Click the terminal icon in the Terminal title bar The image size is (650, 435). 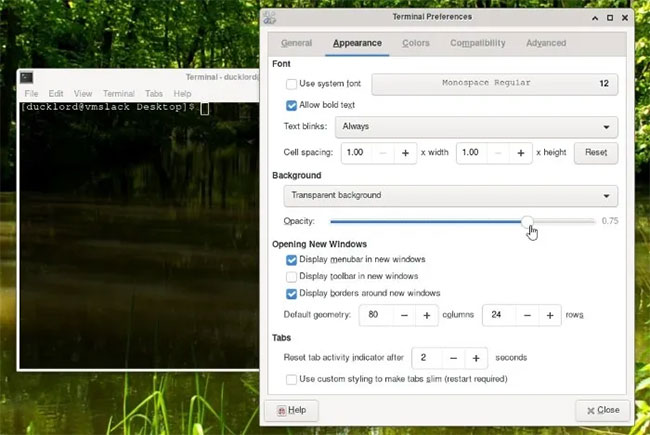(x=27, y=78)
